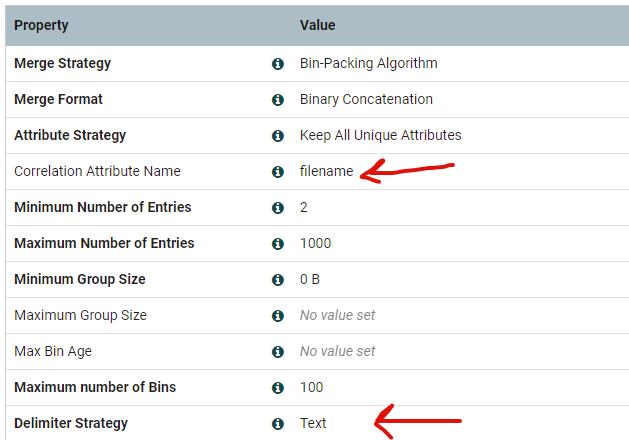Show help for Attribute Strategy property
Image resolution: width=629 pixels, height=440 pixels.
pos(278,136)
